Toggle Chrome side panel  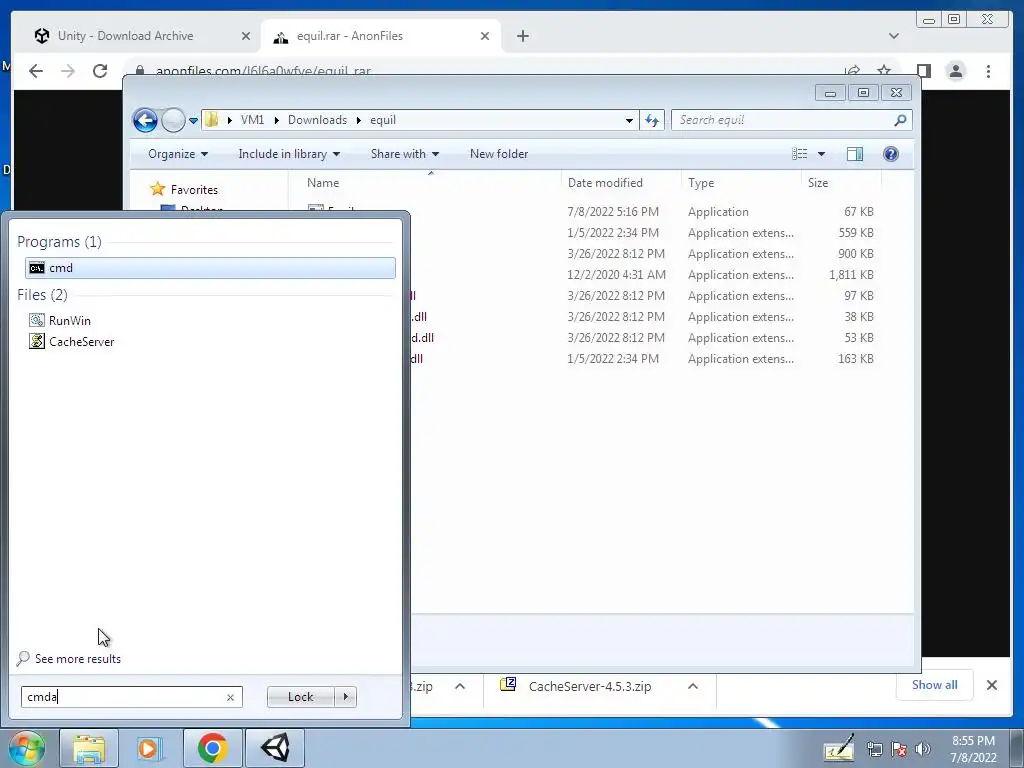[x=923, y=71]
